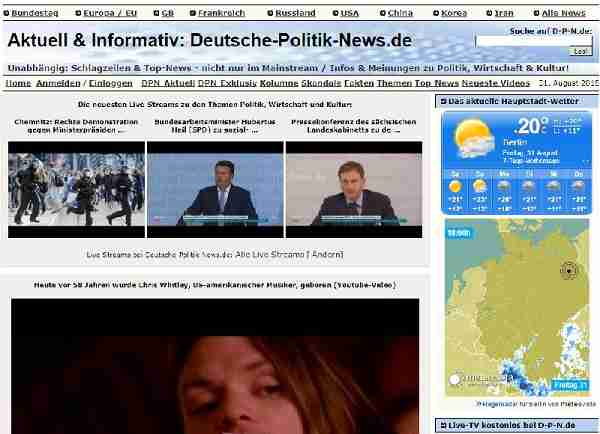600x434 pixels.
Task: Open the Skandale section
Action: coord(321,83)
